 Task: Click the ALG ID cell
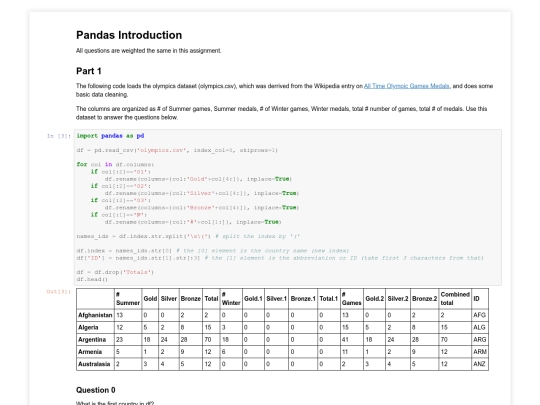(x=480, y=327)
